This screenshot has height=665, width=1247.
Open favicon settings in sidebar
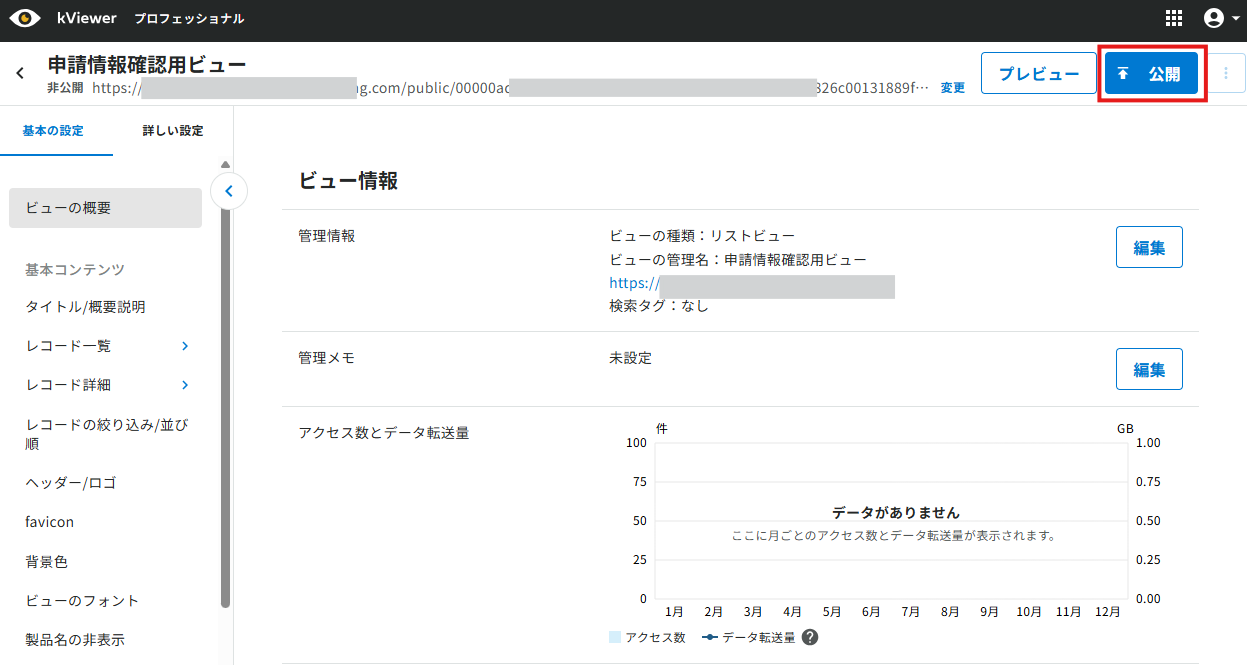coord(50,522)
